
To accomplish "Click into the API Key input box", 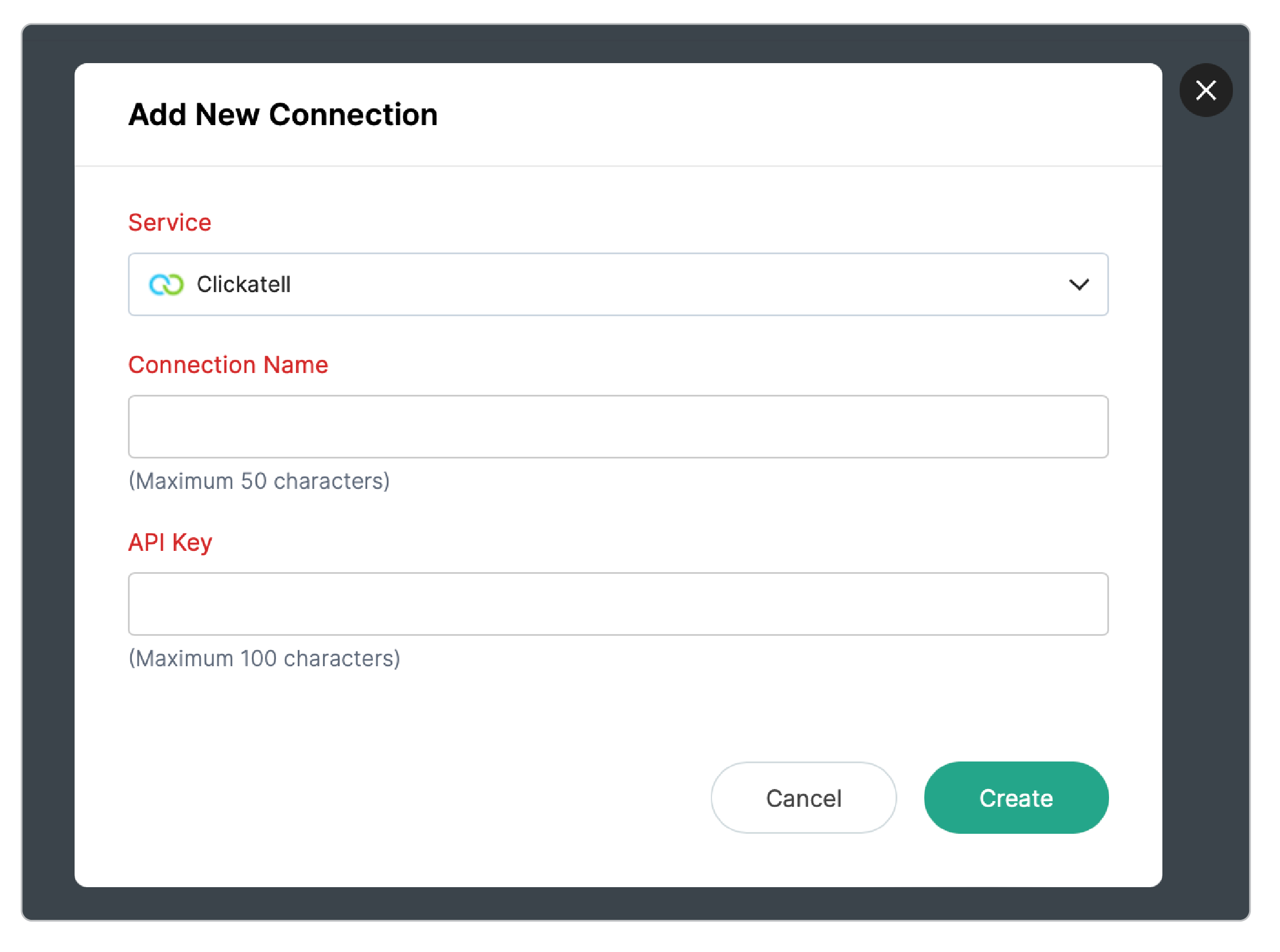I will pos(617,604).
